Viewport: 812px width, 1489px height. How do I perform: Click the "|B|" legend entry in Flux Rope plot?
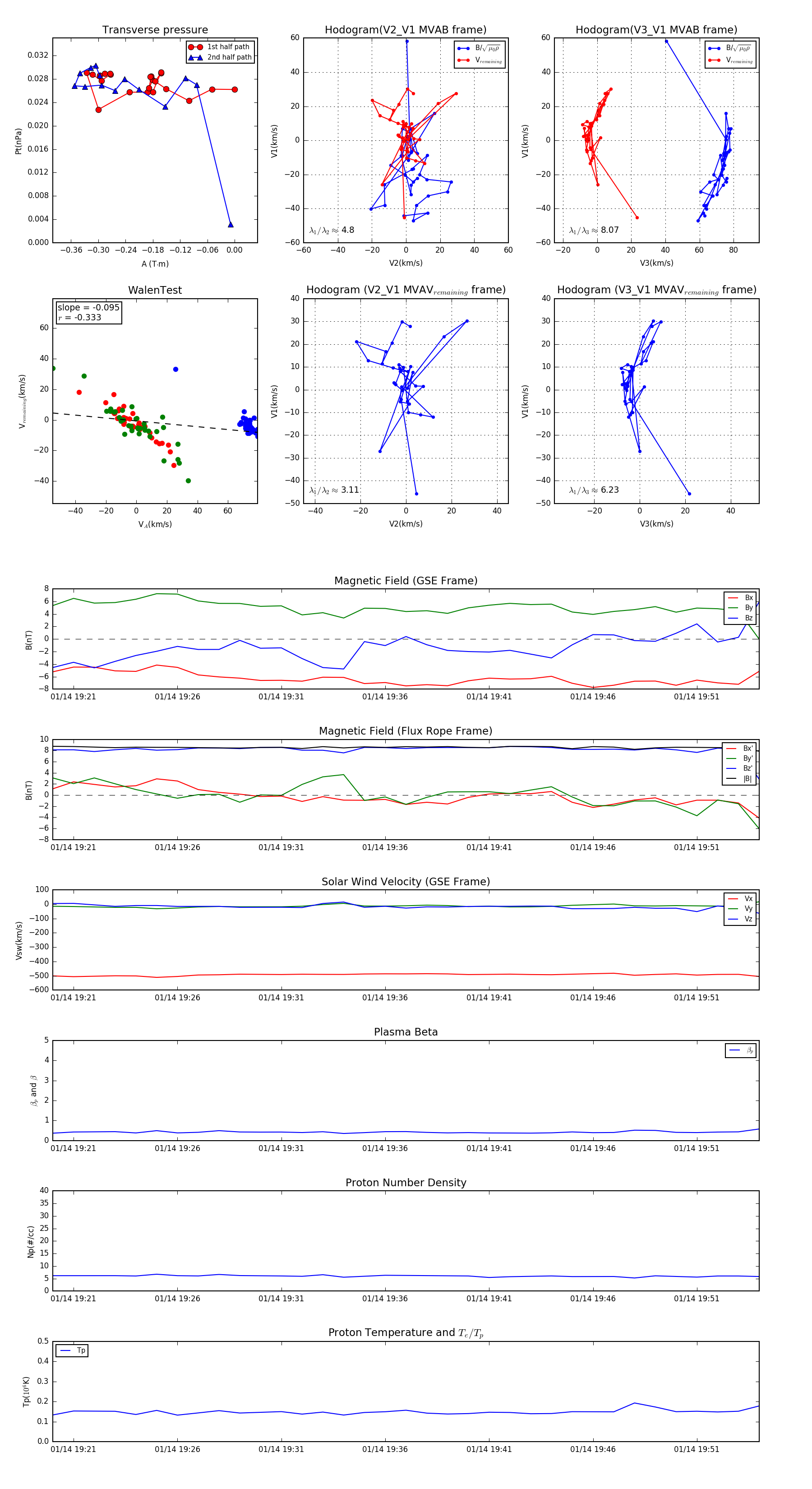tap(739, 779)
